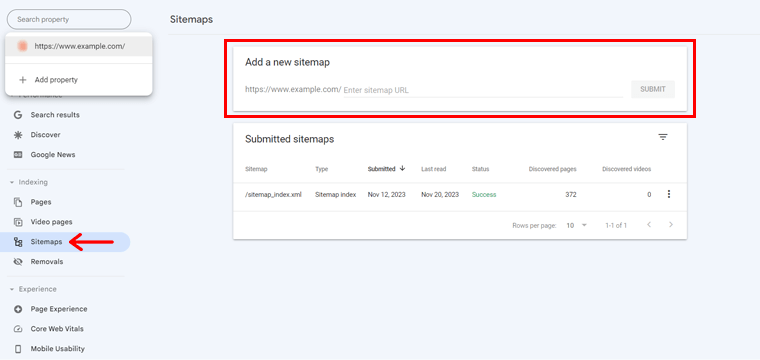Collapse the Indexing section
This screenshot has width=760, height=360.
[29, 182]
